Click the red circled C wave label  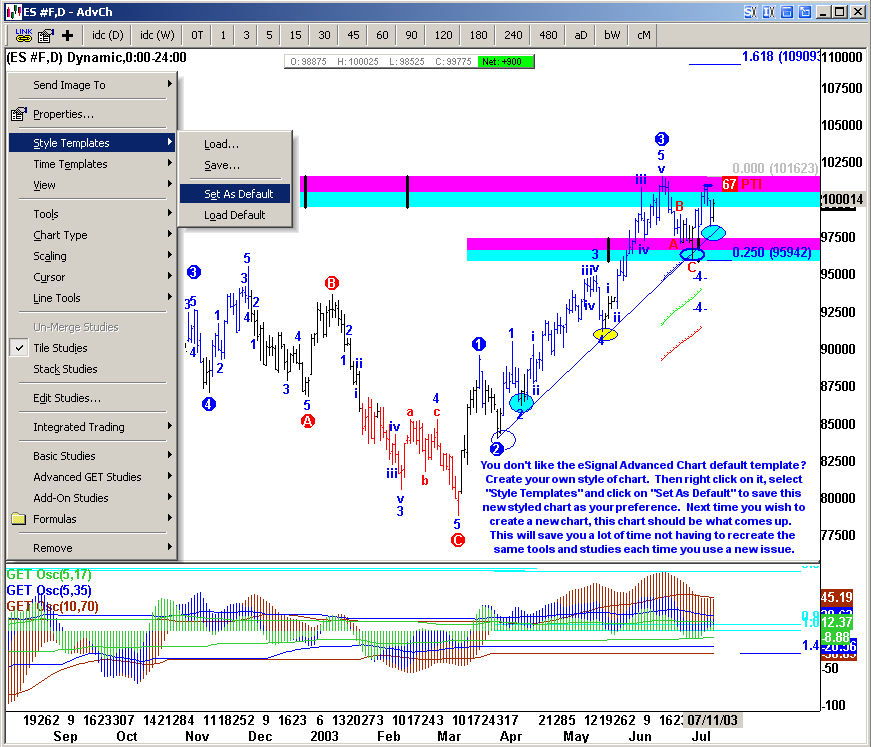click(458, 540)
